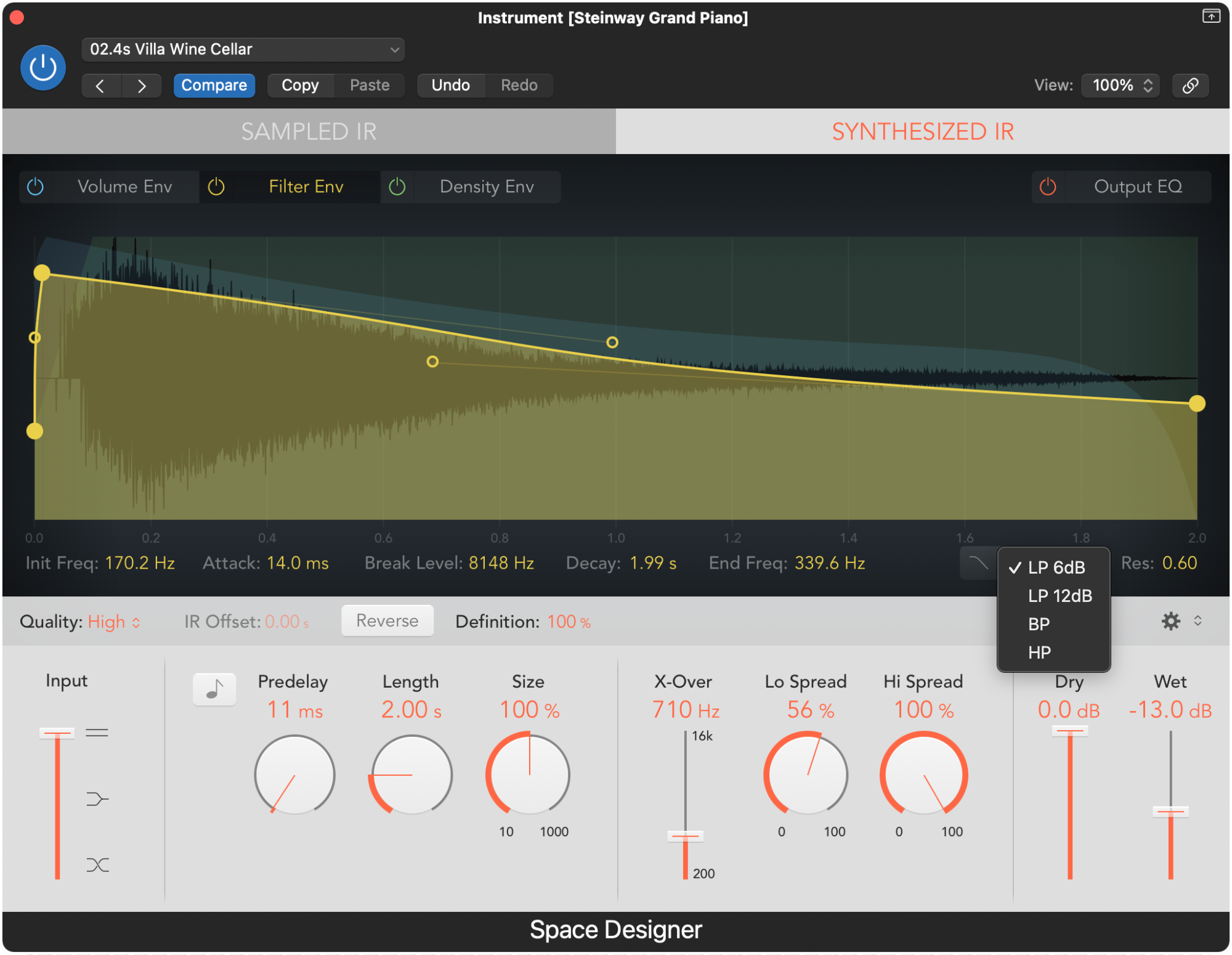Screen dimensions: 1232x955
Task: Click the Res value 0.60
Action: [1179, 563]
